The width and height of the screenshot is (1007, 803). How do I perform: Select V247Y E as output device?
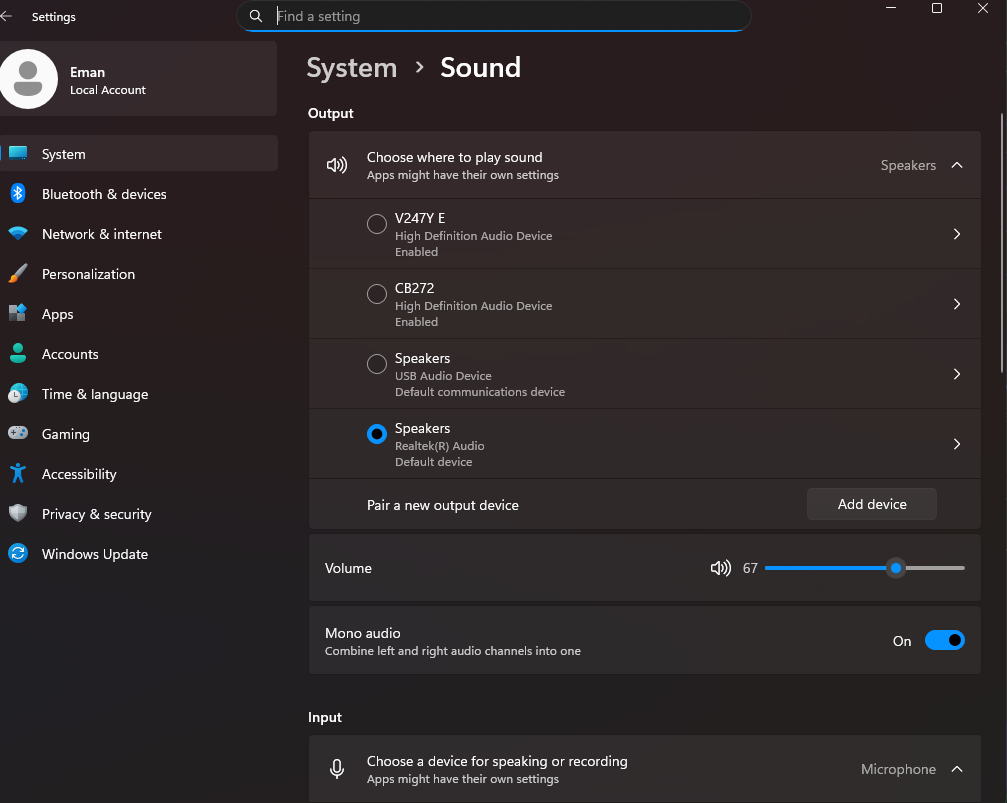tap(376, 224)
